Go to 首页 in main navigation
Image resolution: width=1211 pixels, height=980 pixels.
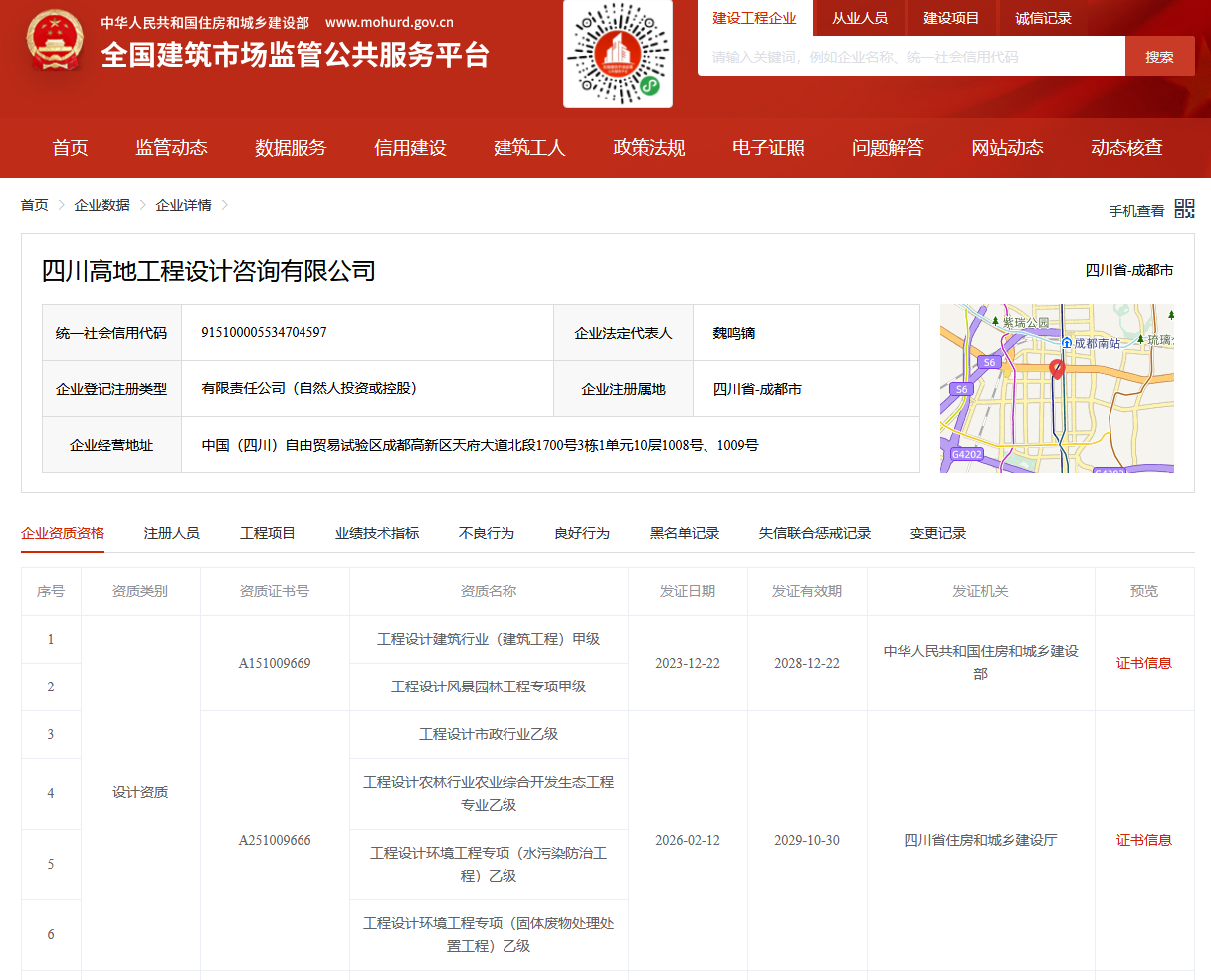click(x=70, y=148)
